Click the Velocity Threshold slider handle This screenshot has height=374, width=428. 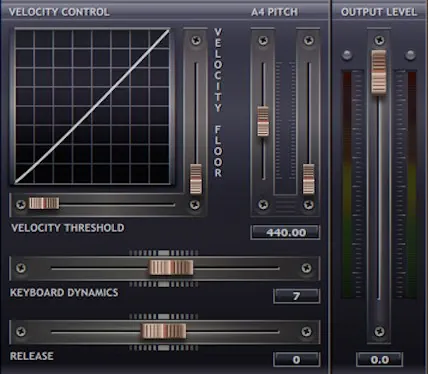click(x=44, y=203)
